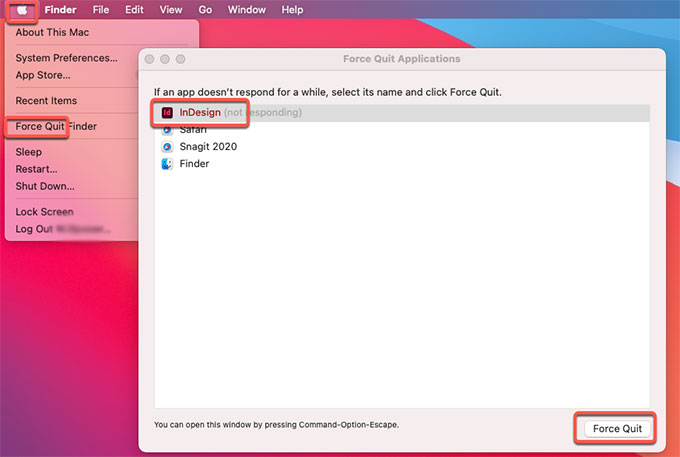The width and height of the screenshot is (680, 457).
Task: Open the Finder menu in menu bar
Action: 60,10
